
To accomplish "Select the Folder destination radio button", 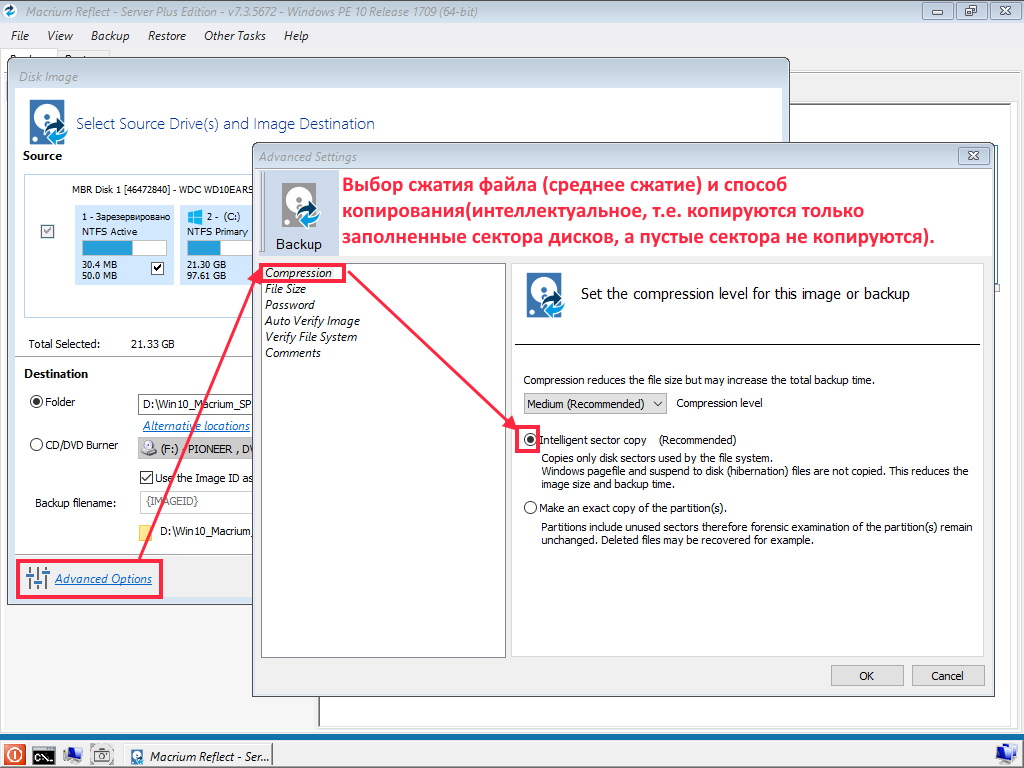I will (x=37, y=402).
